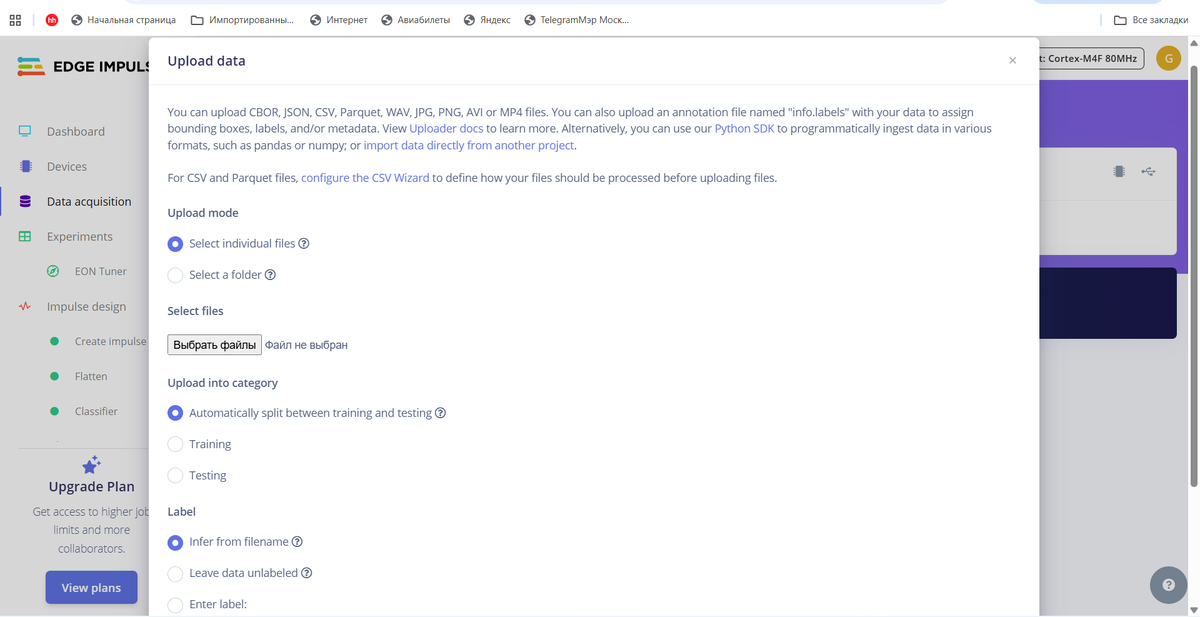
Task: Open Create impulse step
Action: (111, 341)
